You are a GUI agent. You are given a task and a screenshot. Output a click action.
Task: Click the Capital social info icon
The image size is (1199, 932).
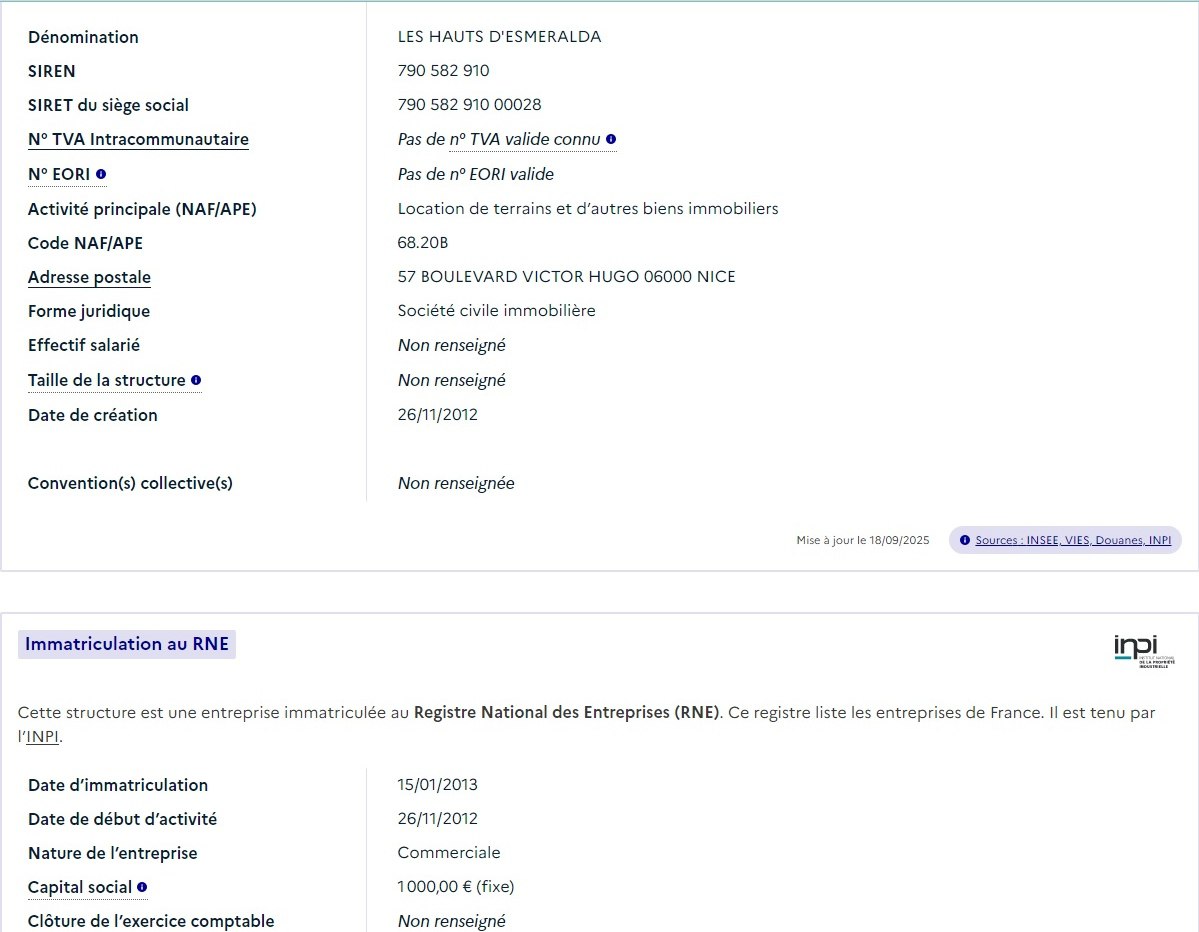(142, 887)
